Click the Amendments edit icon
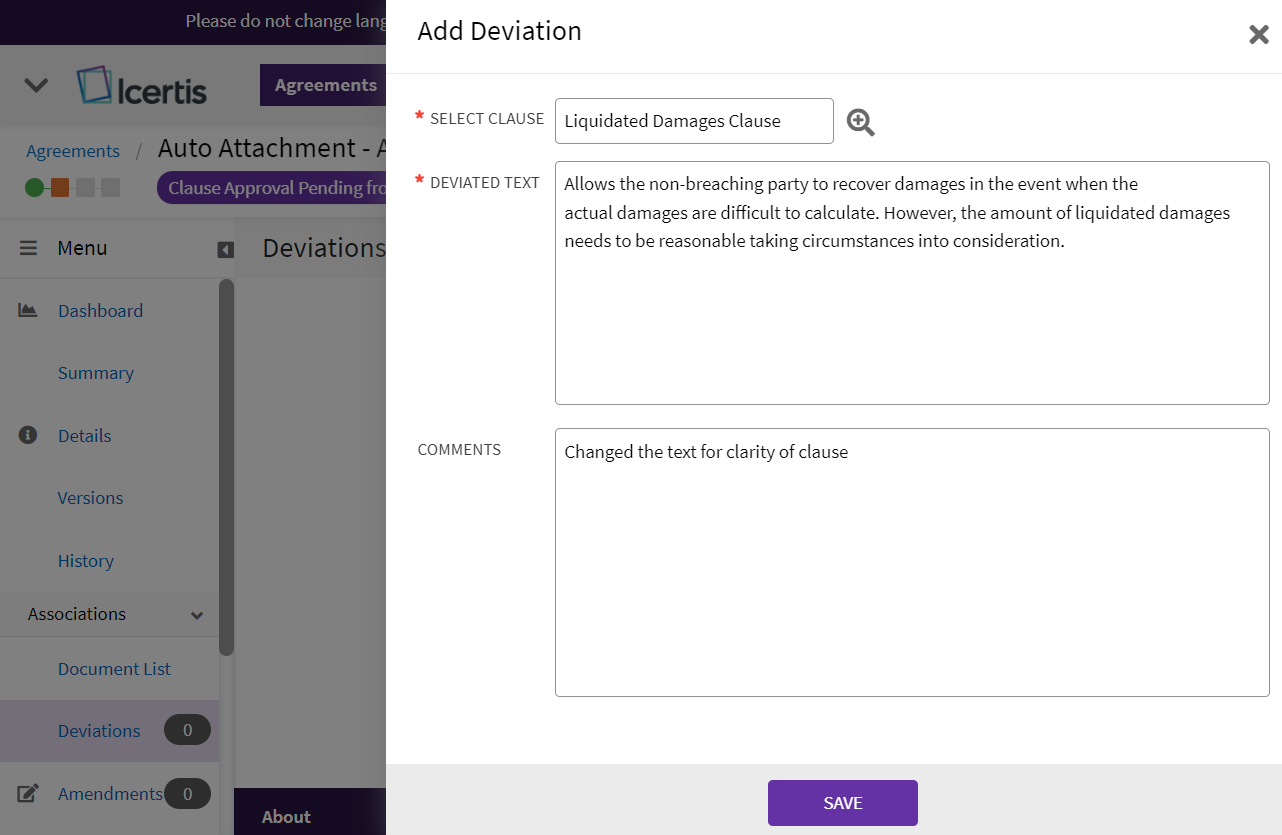Image resolution: width=1282 pixels, height=835 pixels. (28, 794)
